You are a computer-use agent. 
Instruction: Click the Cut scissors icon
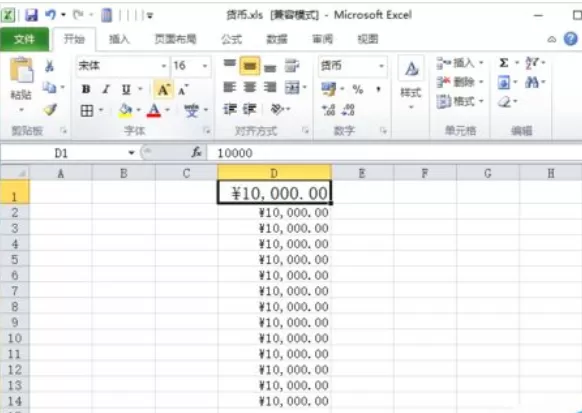[x=49, y=66]
